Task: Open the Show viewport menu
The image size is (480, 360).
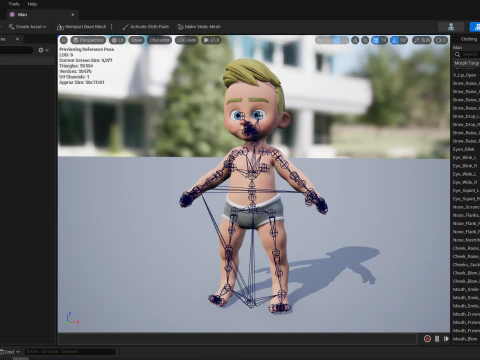Action: point(136,40)
